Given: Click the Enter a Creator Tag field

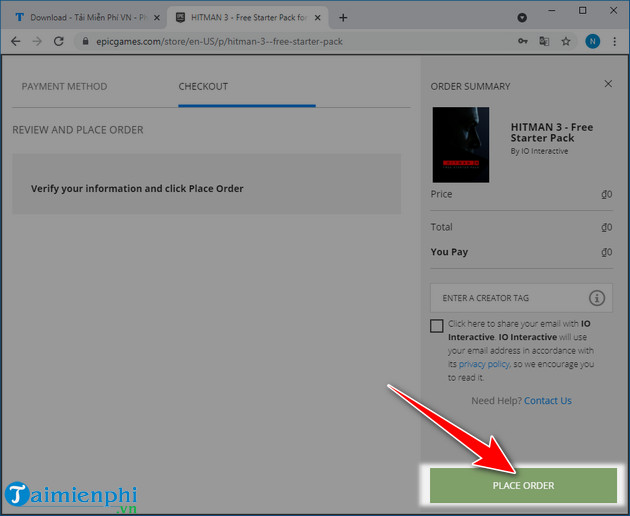Looking at the screenshot, I should point(505,298).
